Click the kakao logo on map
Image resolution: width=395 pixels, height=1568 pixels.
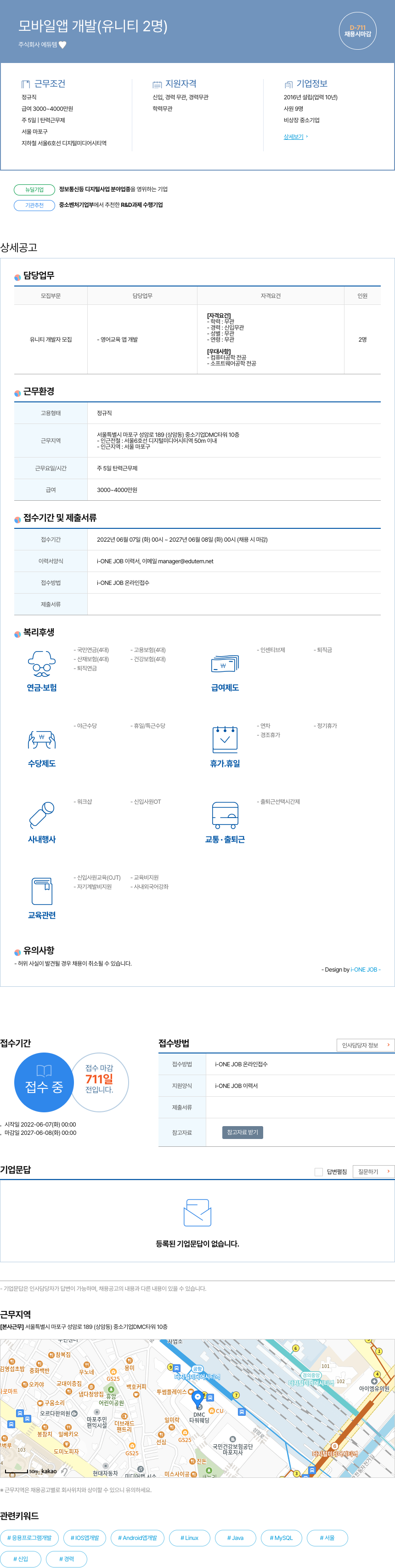49,1472
